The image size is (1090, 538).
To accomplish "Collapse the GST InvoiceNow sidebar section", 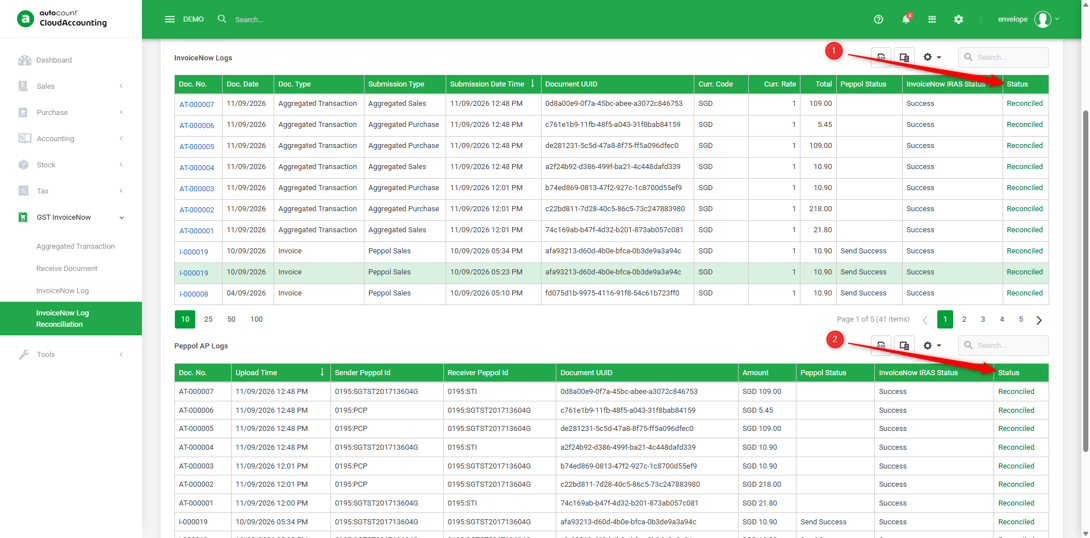I will (71, 217).
